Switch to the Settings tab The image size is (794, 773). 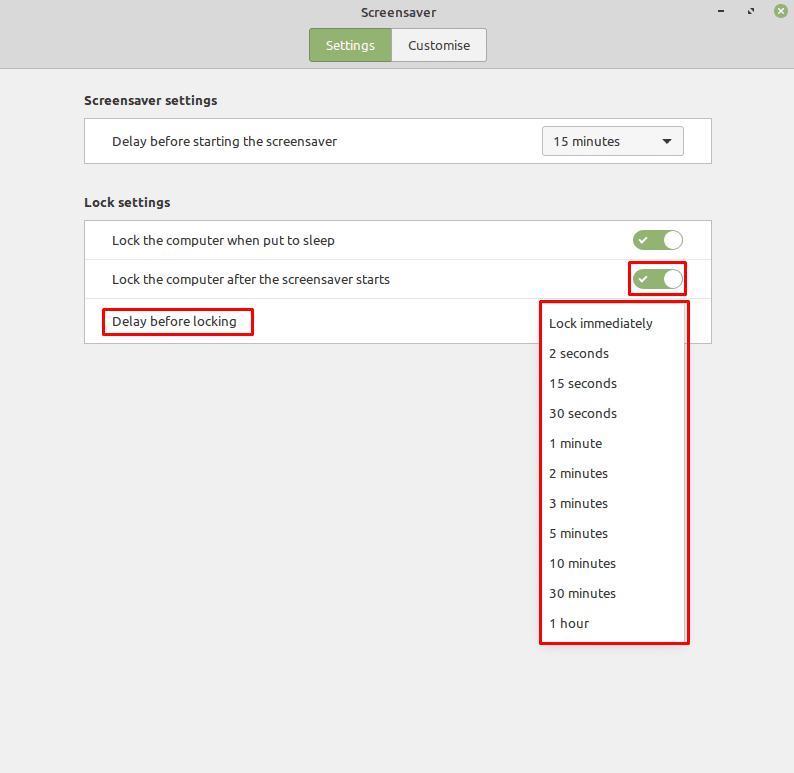pyautogui.click(x=350, y=45)
